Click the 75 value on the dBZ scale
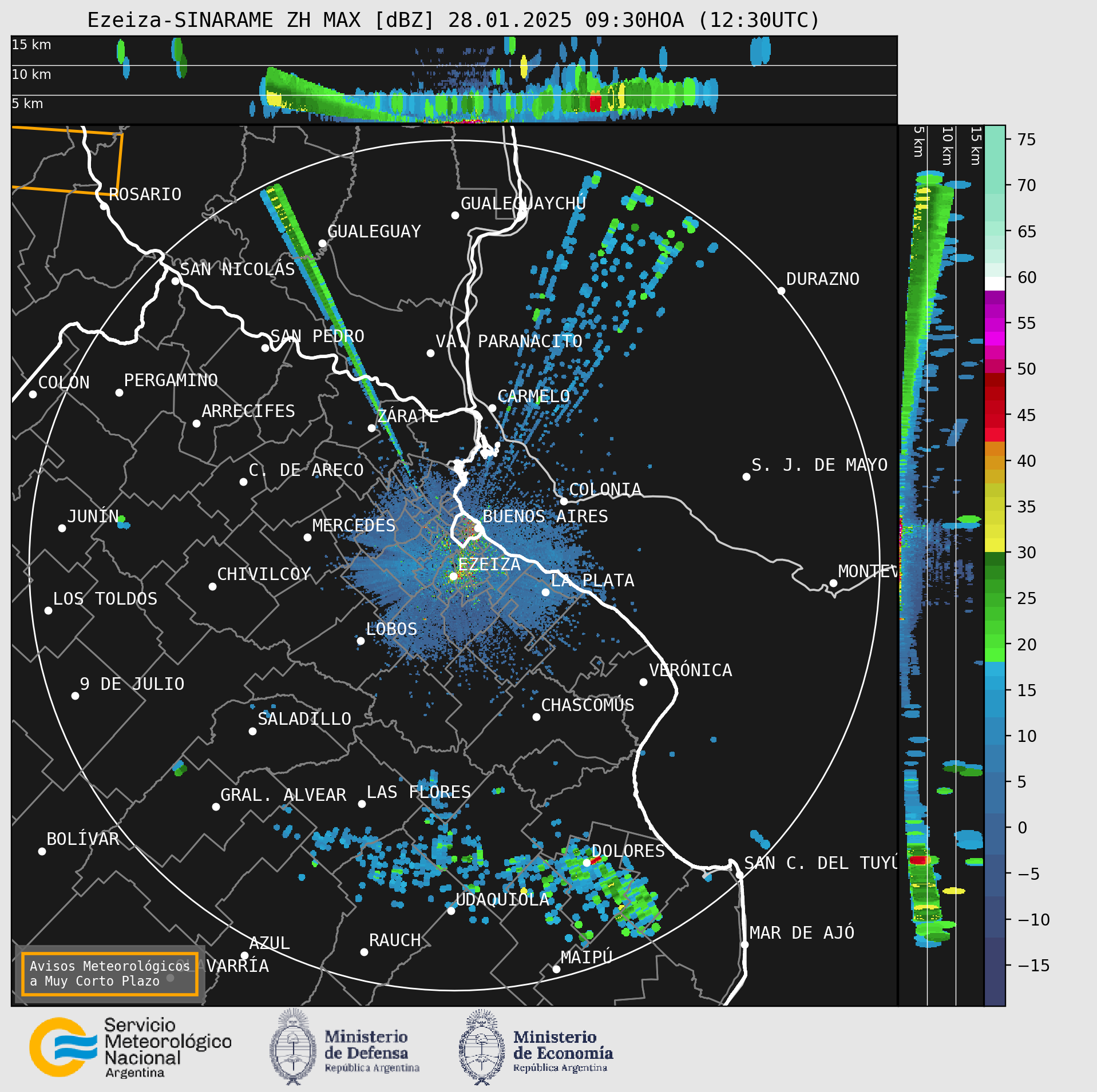1097x1092 pixels. pos(1027,140)
